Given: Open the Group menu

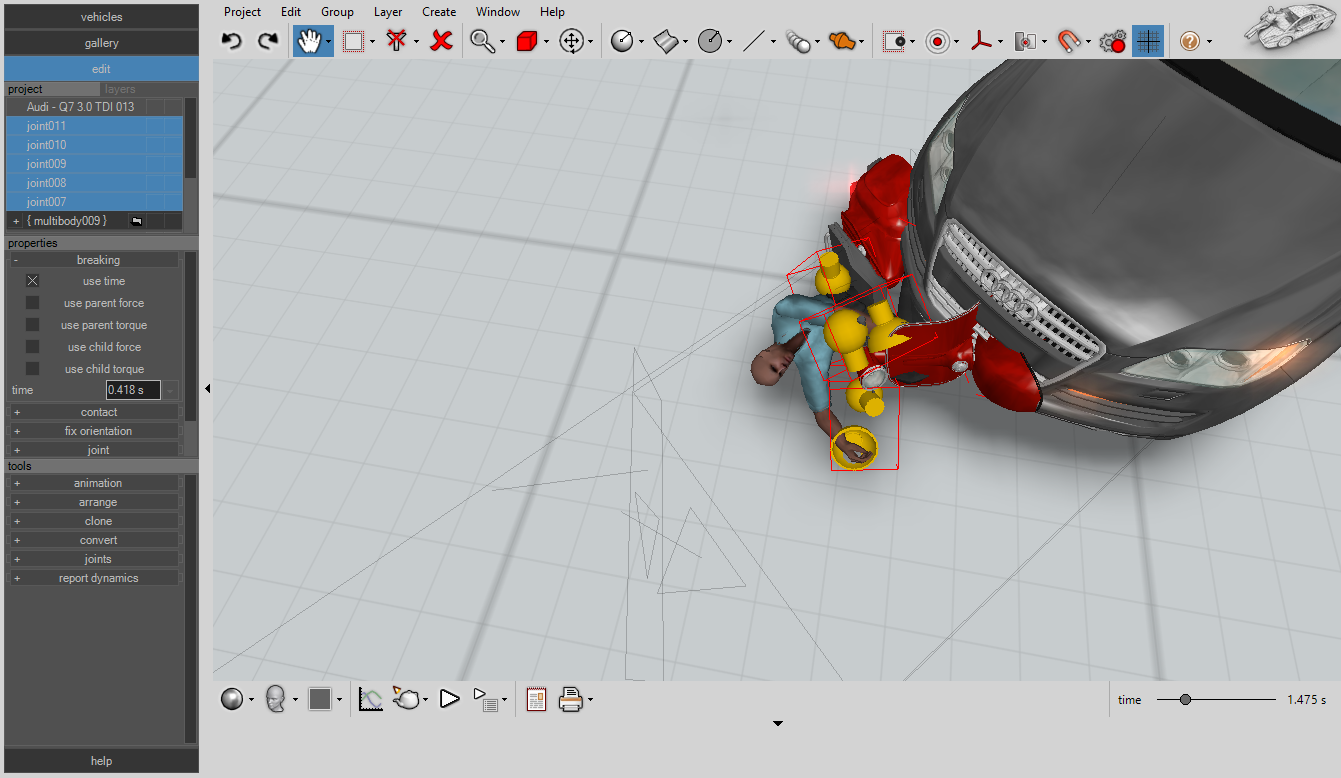Looking at the screenshot, I should coord(337,12).
